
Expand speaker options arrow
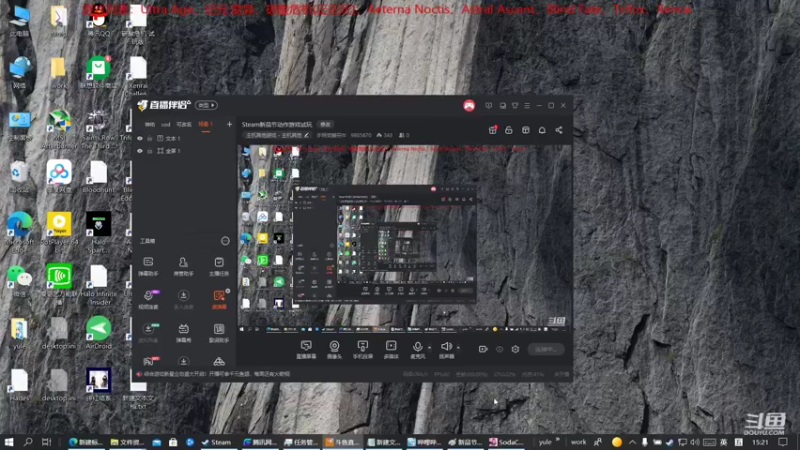tap(458, 348)
